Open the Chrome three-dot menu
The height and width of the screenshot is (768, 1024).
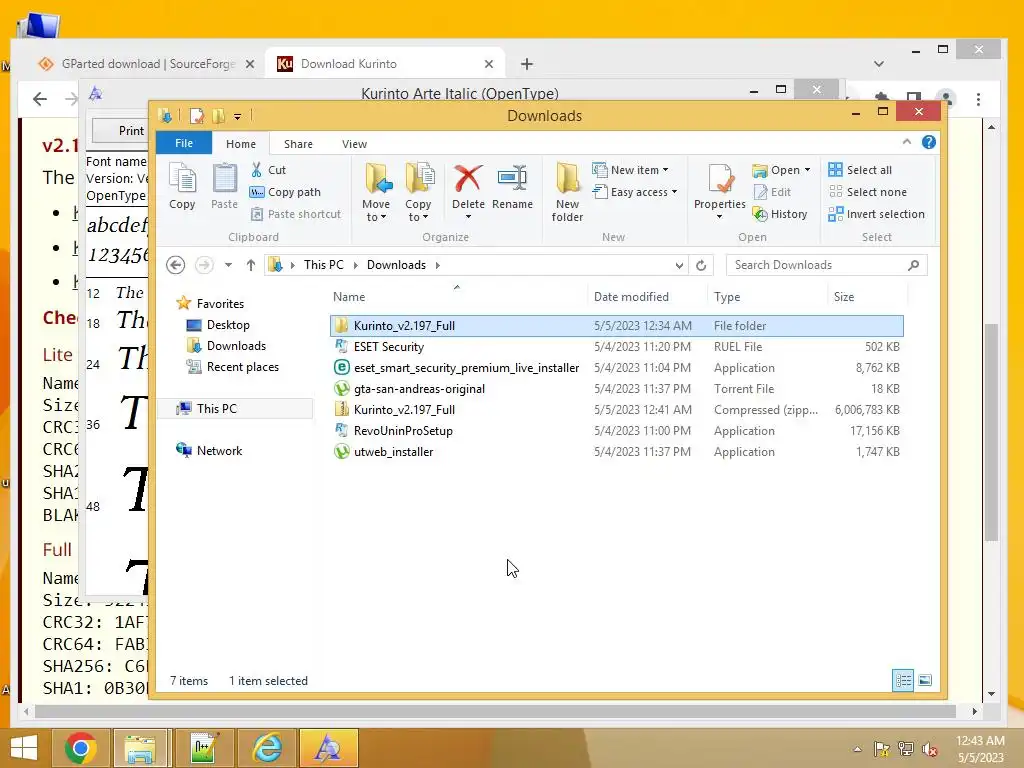pyautogui.click(x=978, y=99)
